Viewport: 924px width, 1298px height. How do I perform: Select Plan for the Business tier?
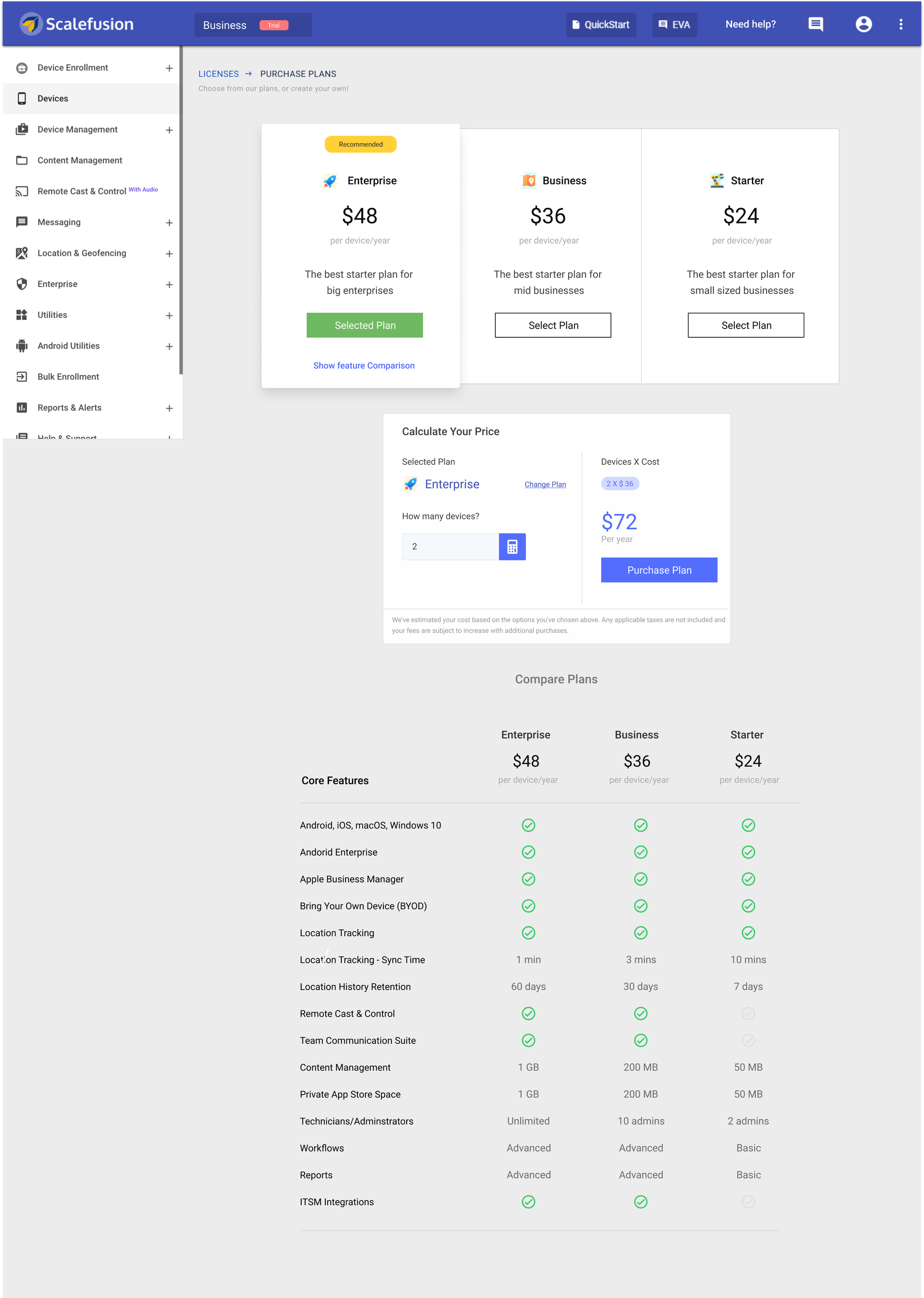pyautogui.click(x=553, y=325)
